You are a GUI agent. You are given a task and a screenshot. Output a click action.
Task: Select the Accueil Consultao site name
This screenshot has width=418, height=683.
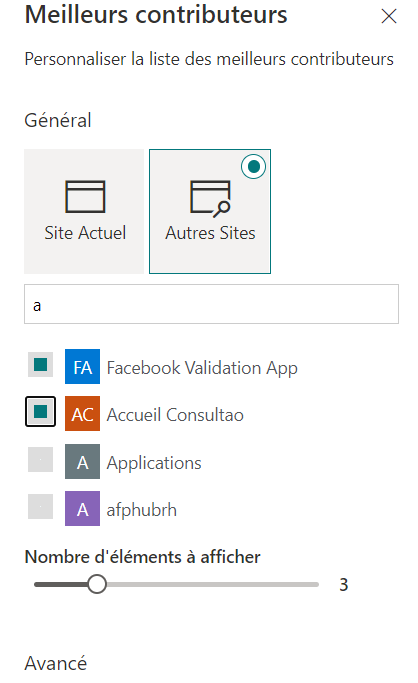click(x=175, y=415)
